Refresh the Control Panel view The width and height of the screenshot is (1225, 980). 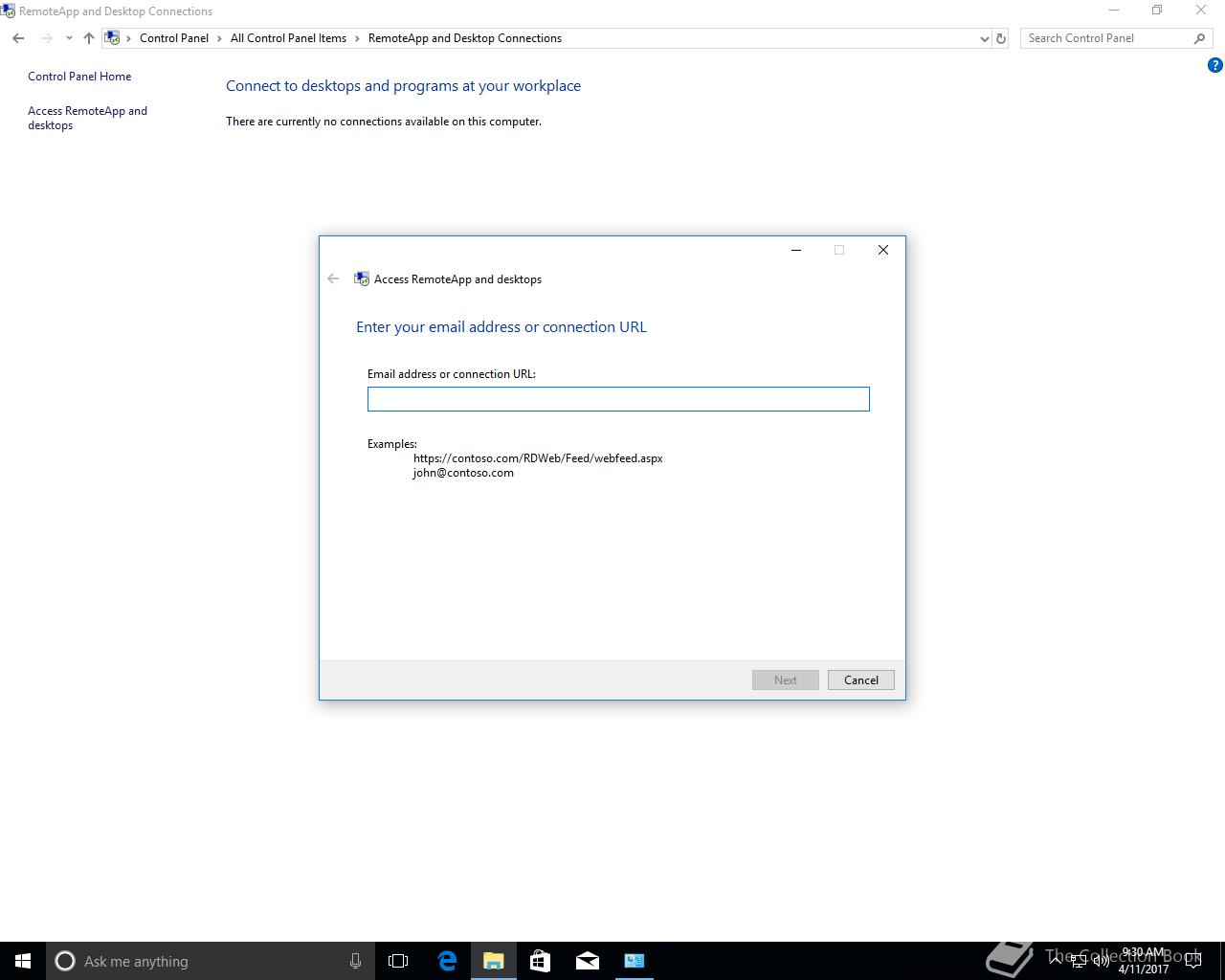[1001, 38]
